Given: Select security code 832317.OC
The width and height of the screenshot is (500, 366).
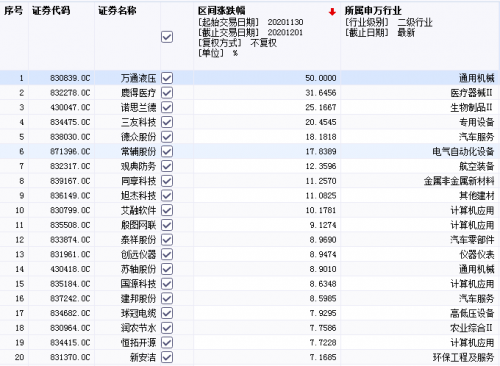Looking at the screenshot, I should (70, 166).
